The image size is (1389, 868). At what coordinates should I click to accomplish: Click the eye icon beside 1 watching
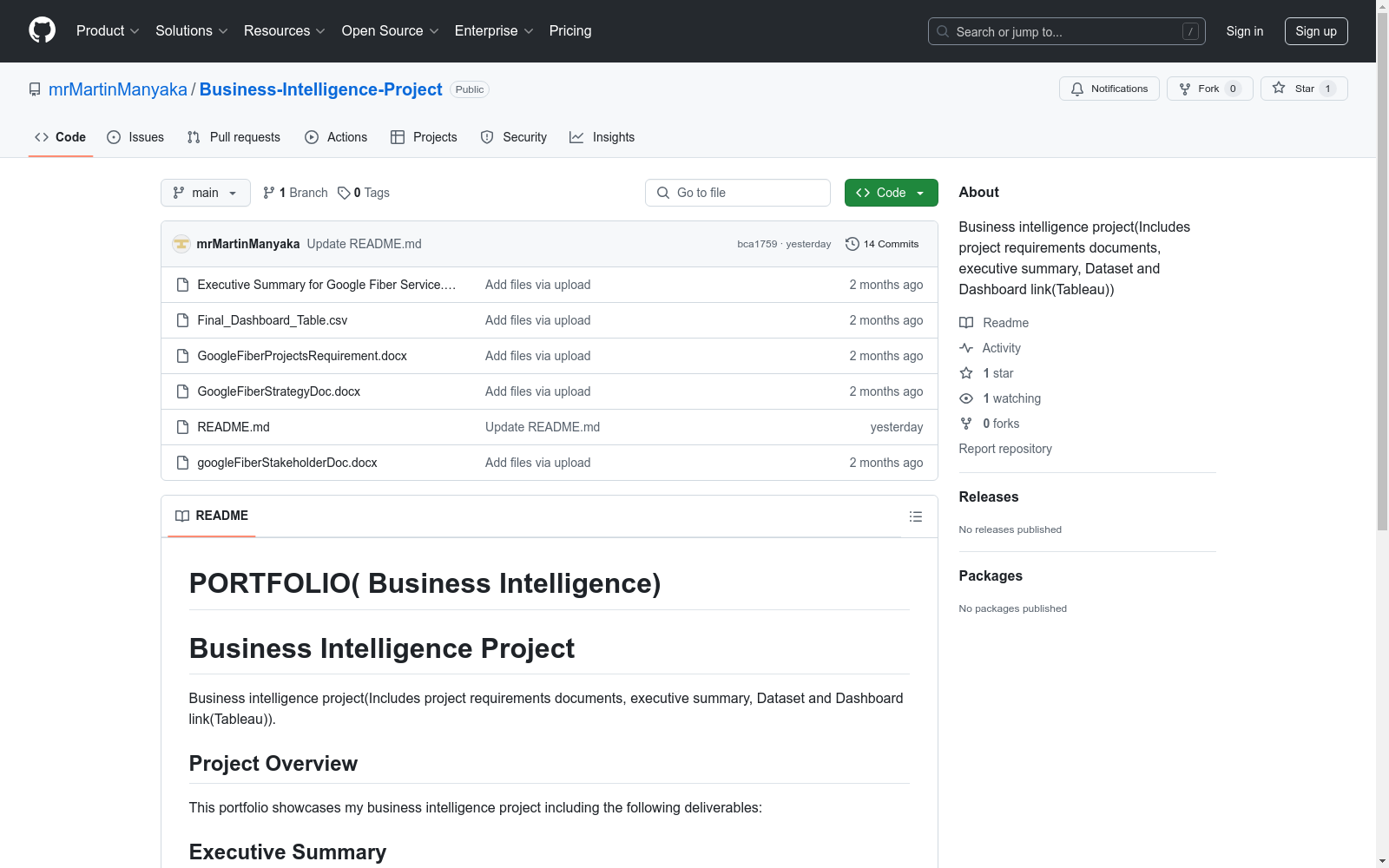coord(966,398)
